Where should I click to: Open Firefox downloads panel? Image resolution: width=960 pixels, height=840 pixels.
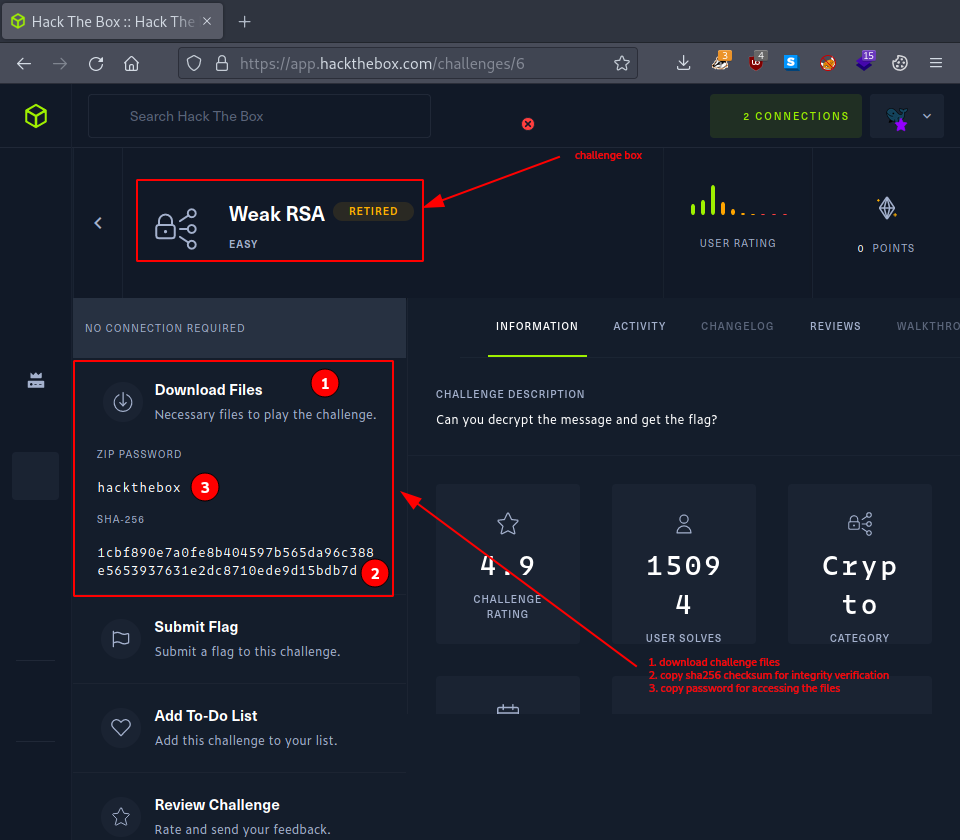point(684,63)
